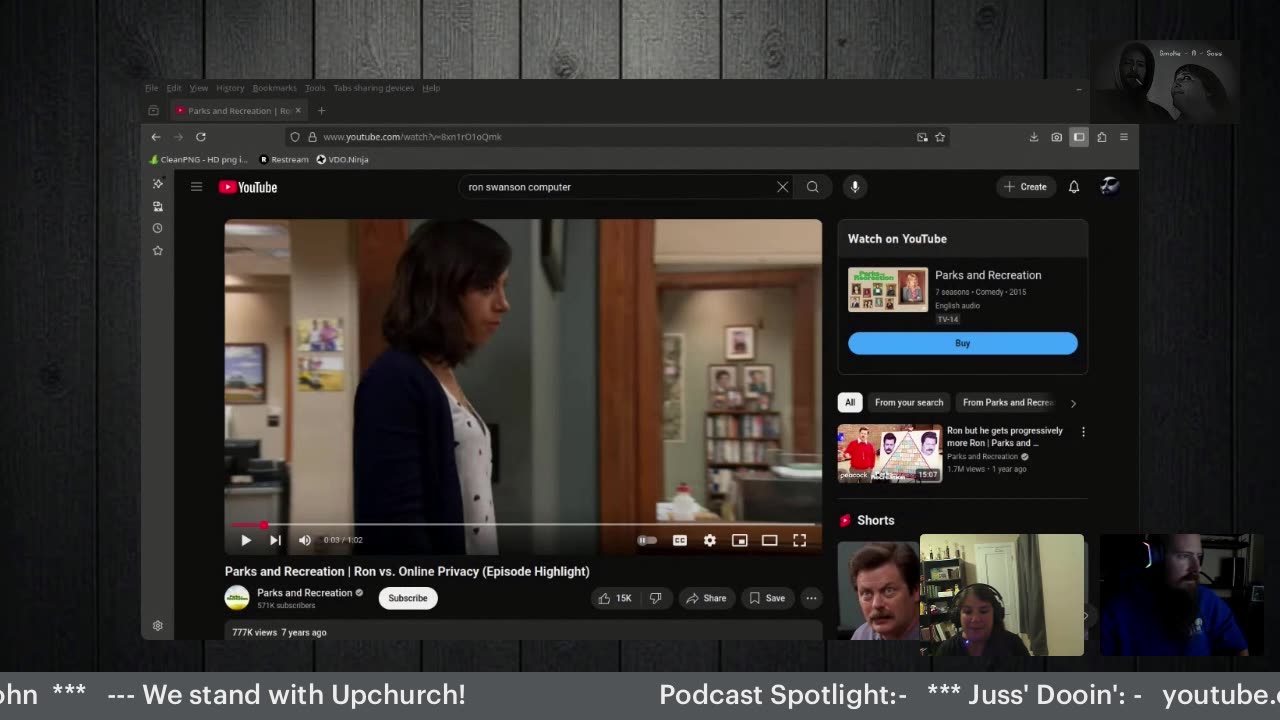Open options for the Ron progressively video
The width and height of the screenshot is (1280, 720).
1083,432
